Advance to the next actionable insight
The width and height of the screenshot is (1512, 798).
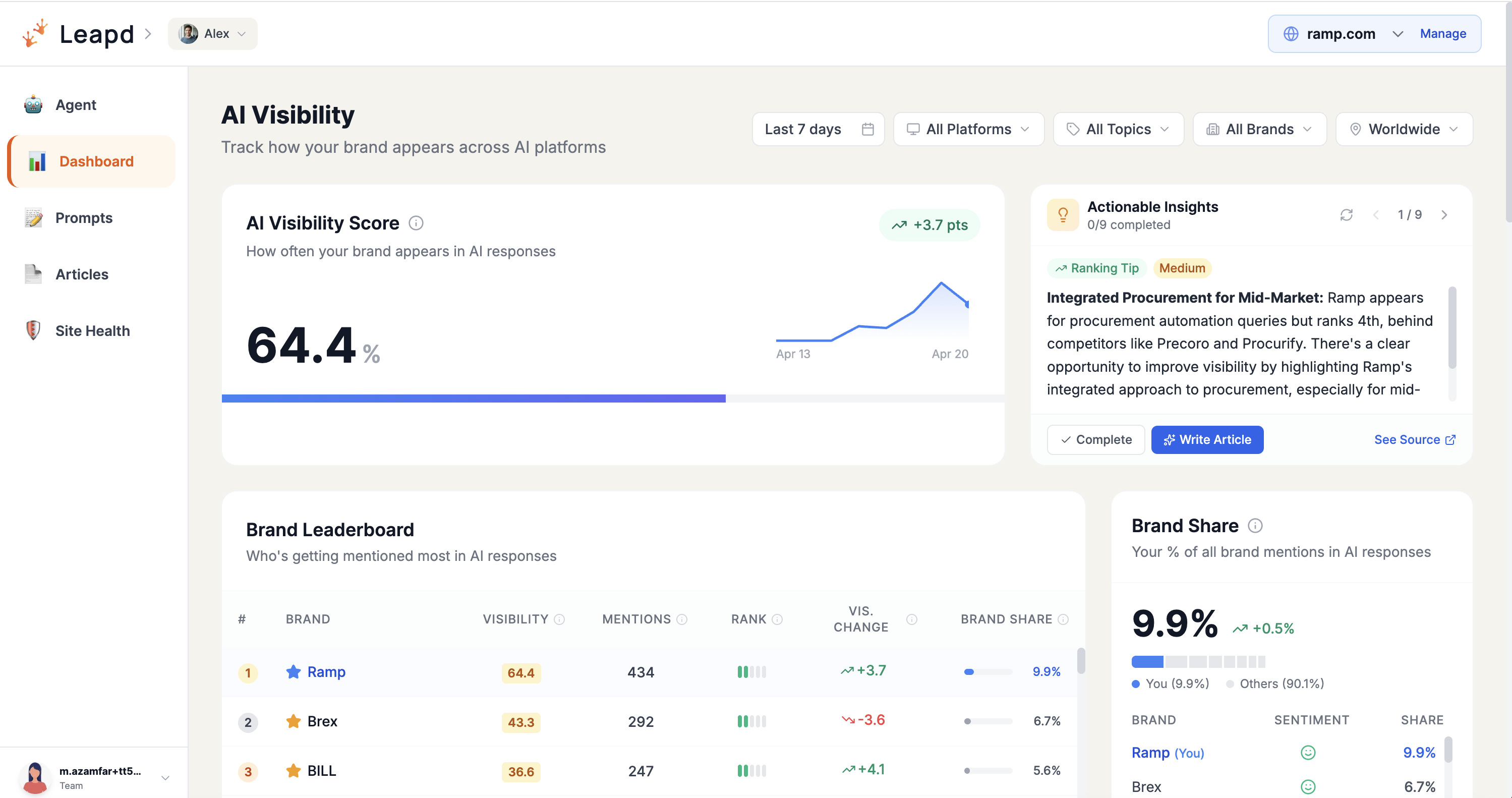(x=1445, y=214)
